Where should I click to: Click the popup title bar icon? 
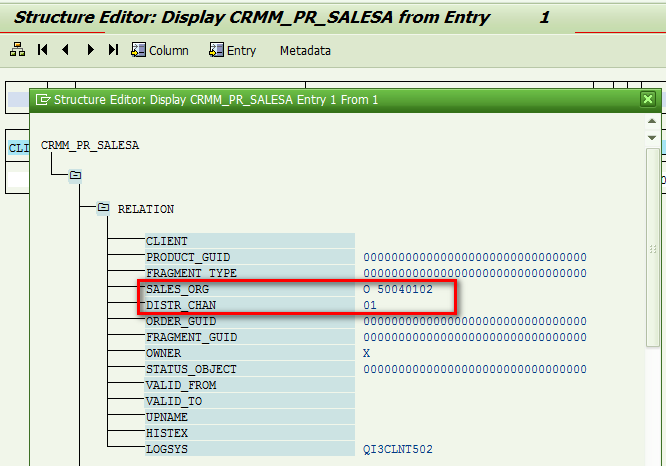coord(43,100)
